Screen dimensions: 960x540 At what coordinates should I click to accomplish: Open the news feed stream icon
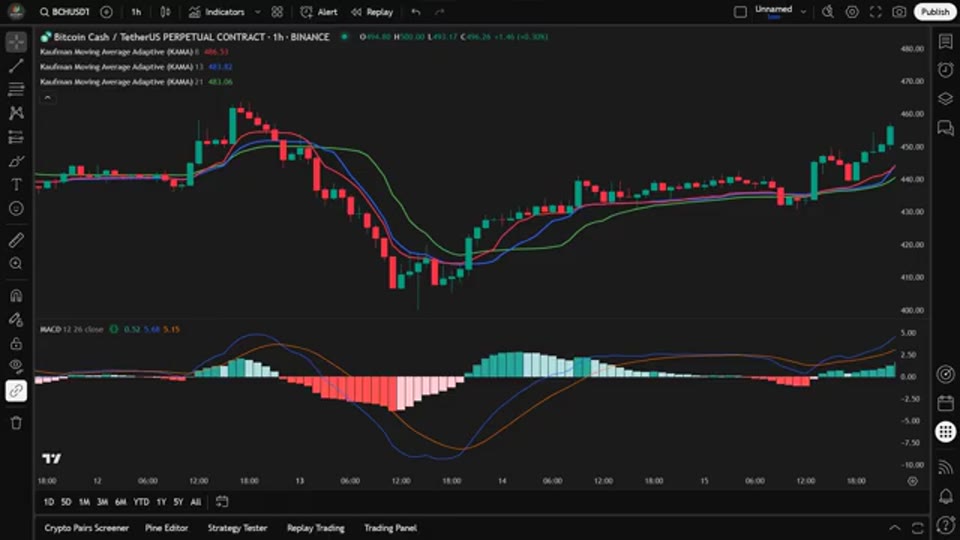click(x=945, y=468)
